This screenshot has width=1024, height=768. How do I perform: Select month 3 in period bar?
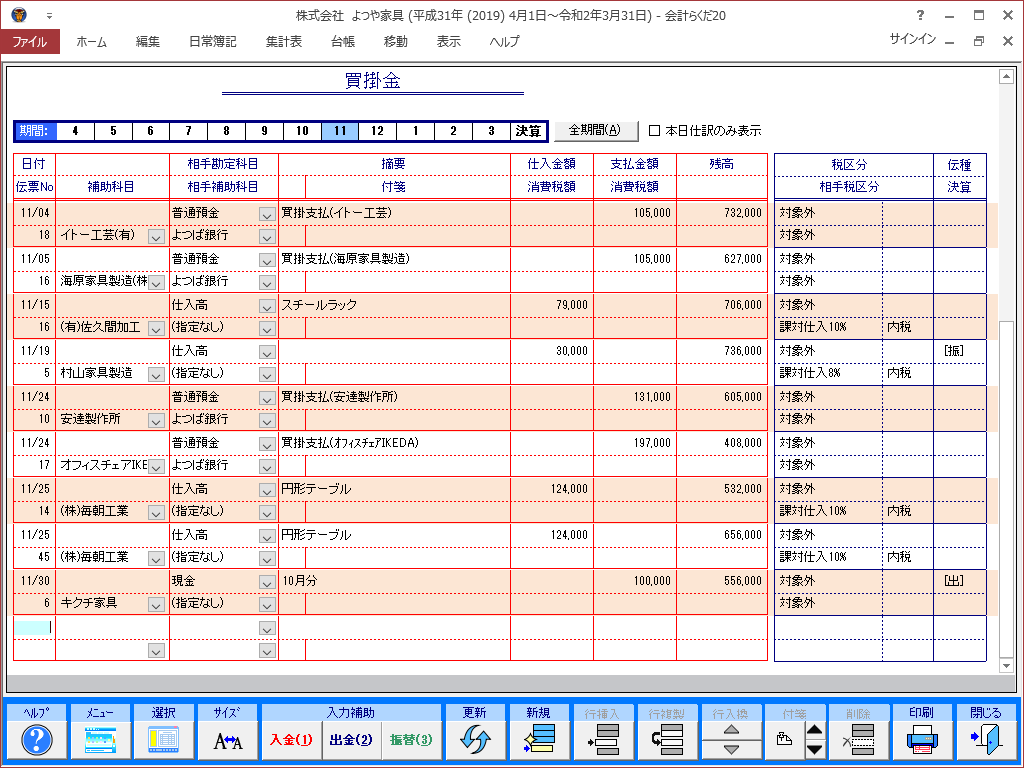(491, 131)
